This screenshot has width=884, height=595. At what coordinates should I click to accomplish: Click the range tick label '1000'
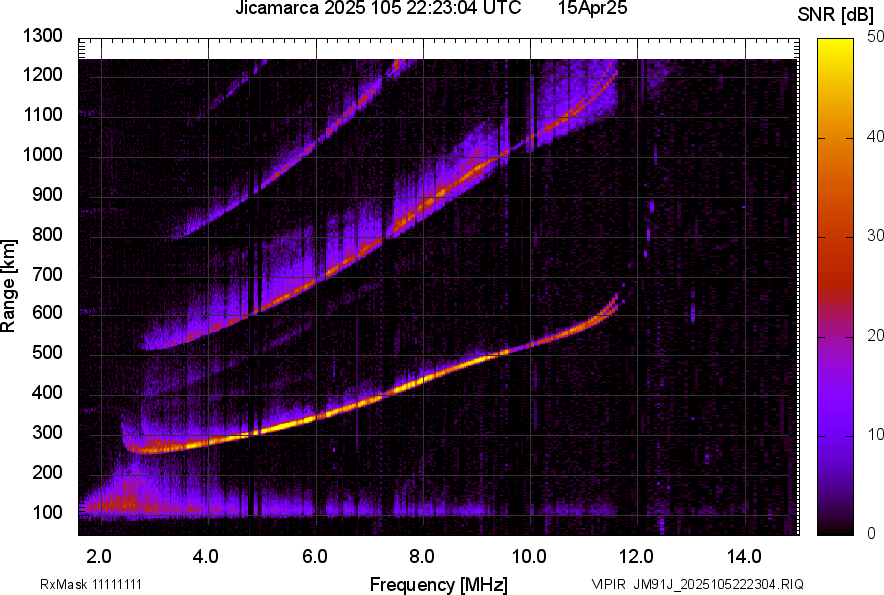click(x=42, y=154)
